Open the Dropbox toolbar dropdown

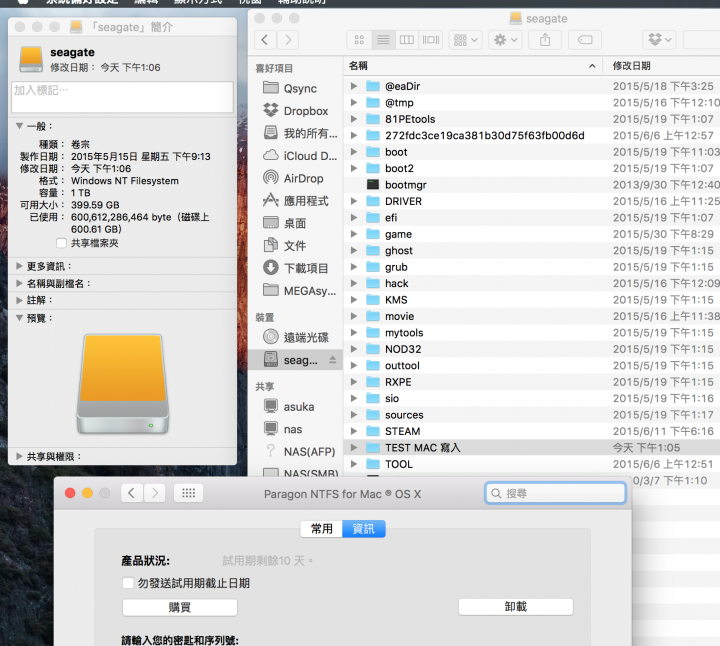[x=659, y=40]
